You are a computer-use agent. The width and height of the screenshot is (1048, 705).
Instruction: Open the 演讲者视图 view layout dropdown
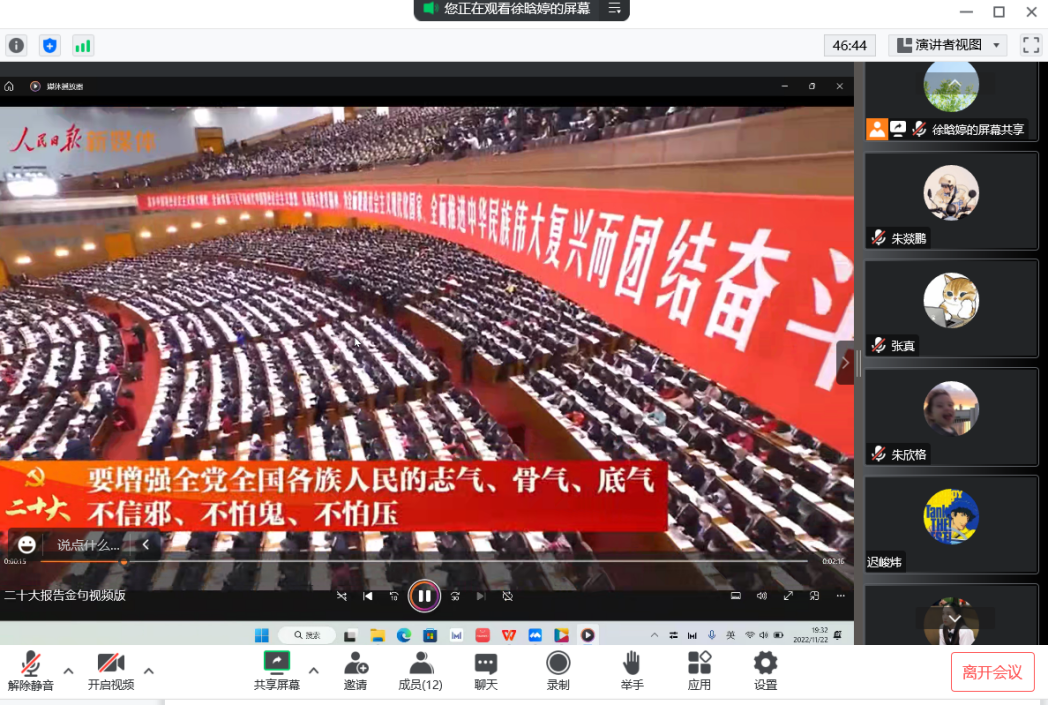(x=948, y=45)
